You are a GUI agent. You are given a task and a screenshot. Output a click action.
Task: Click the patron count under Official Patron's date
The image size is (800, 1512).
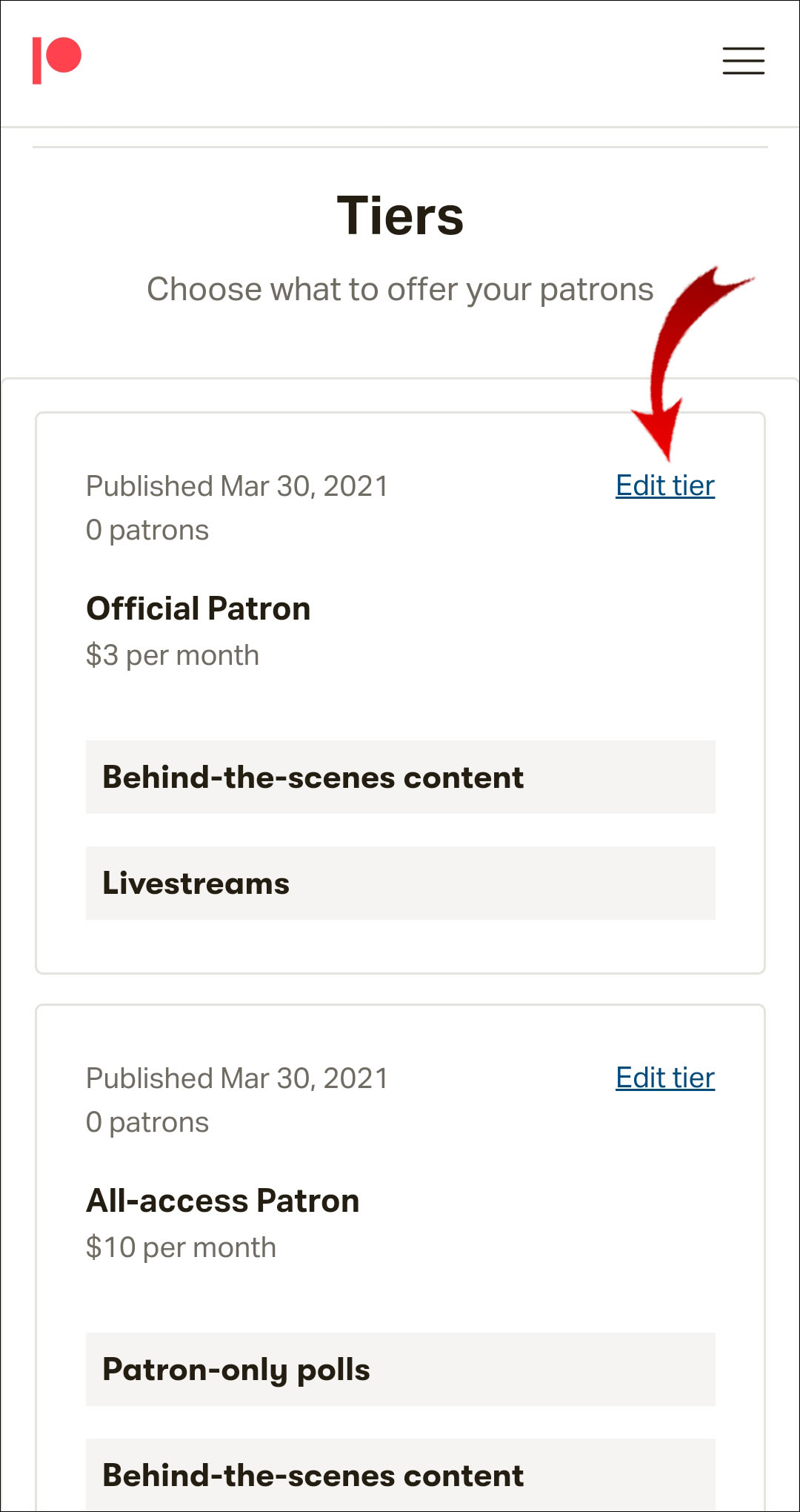pyautogui.click(x=147, y=531)
